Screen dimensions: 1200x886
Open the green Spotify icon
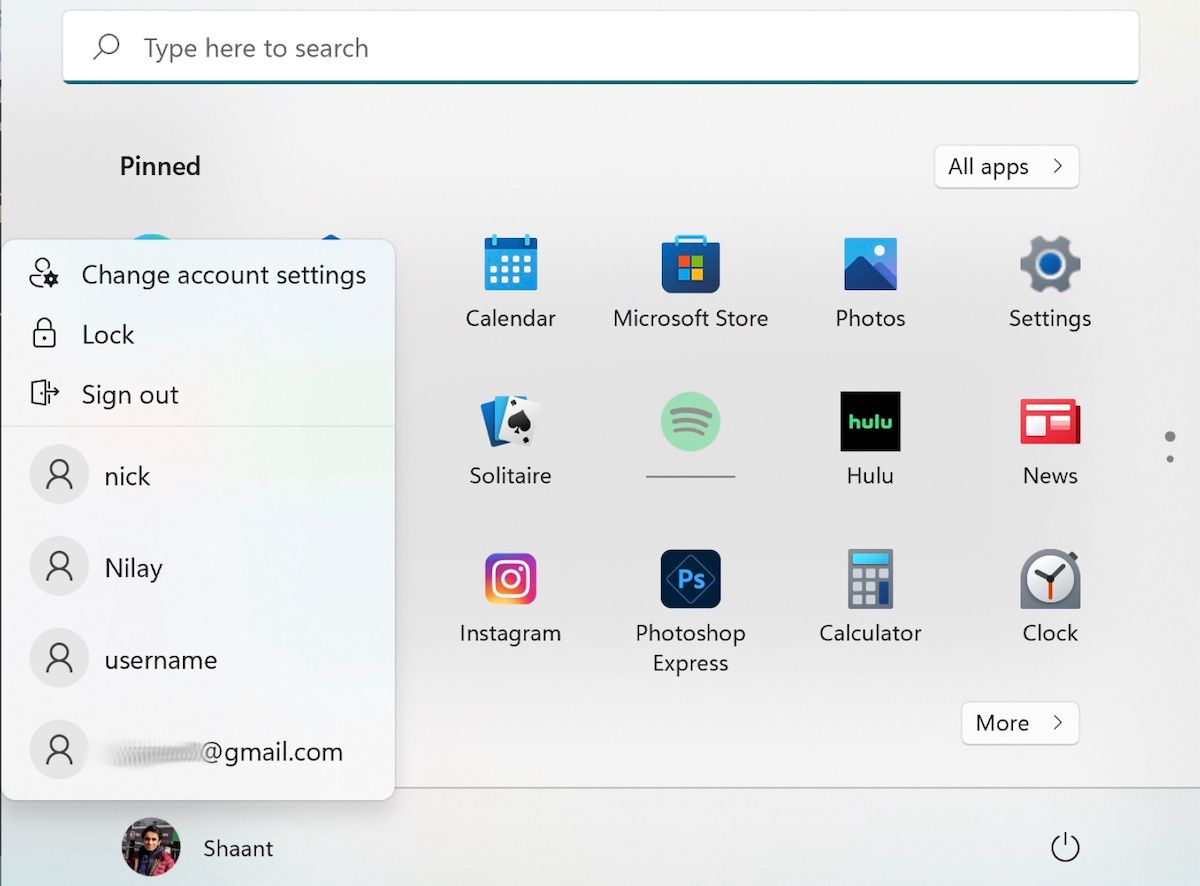click(x=690, y=421)
